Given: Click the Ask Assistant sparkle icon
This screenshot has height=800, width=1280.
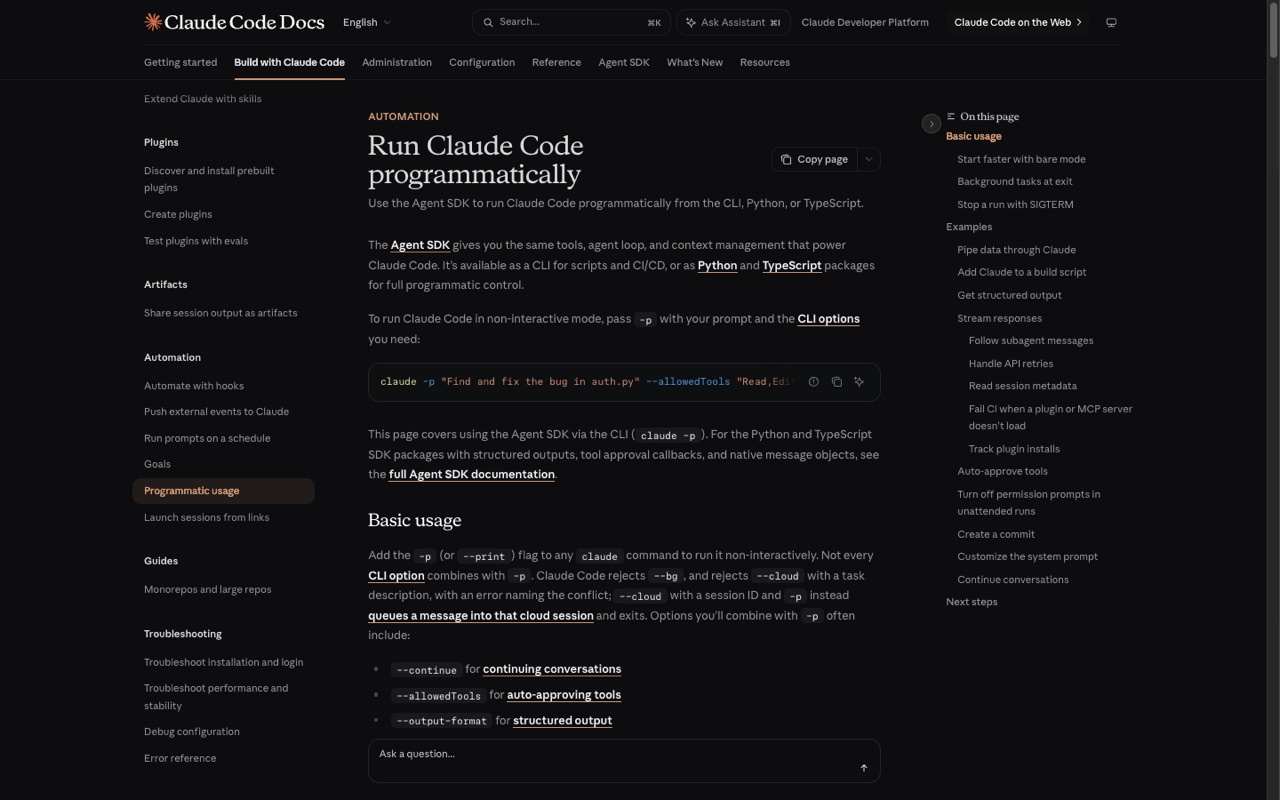Looking at the screenshot, I should point(690,22).
